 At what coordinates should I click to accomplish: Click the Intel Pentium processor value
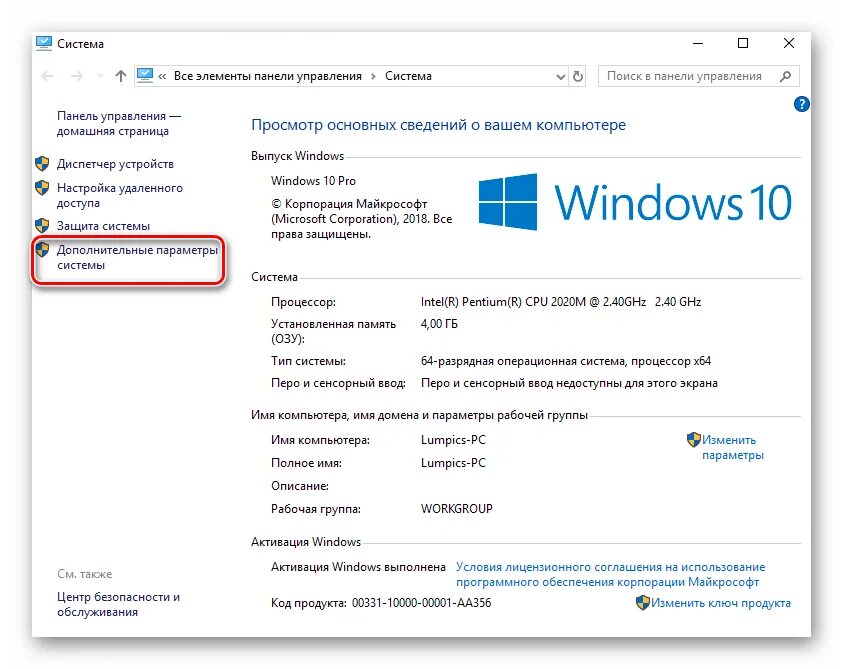(561, 302)
